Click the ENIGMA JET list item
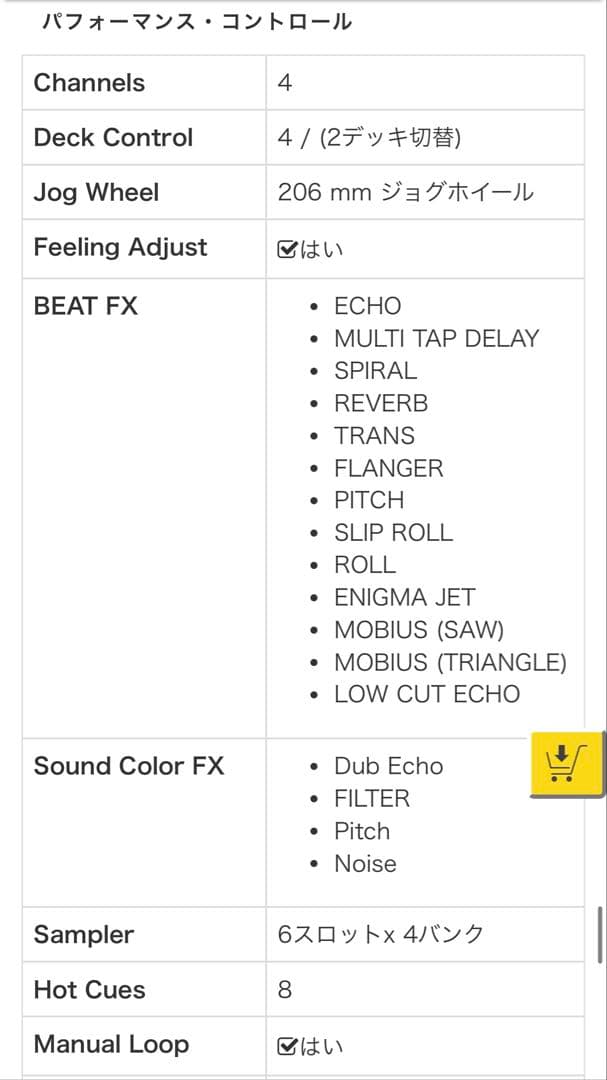 point(404,596)
